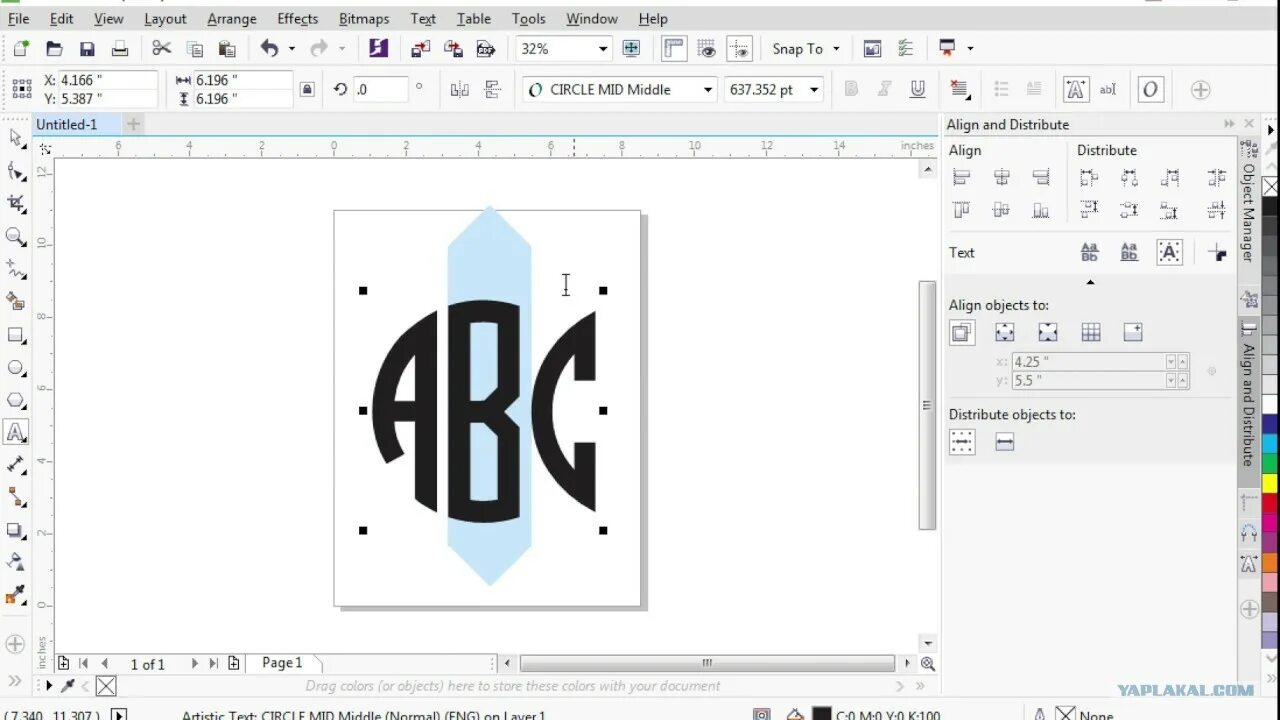This screenshot has width=1280, height=720.
Task: Toggle Align to Grid option
Action: coord(1091,333)
